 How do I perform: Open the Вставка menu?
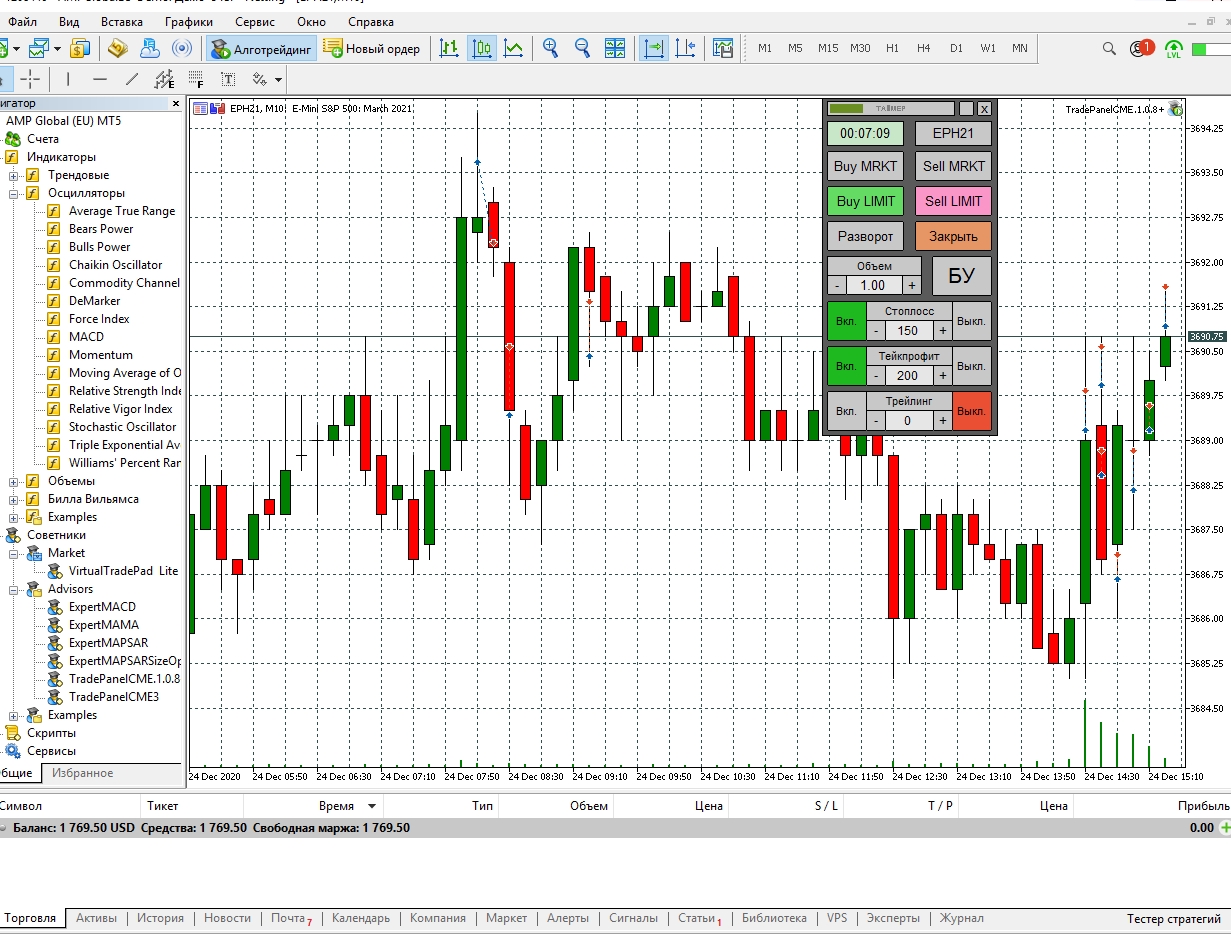tap(122, 21)
